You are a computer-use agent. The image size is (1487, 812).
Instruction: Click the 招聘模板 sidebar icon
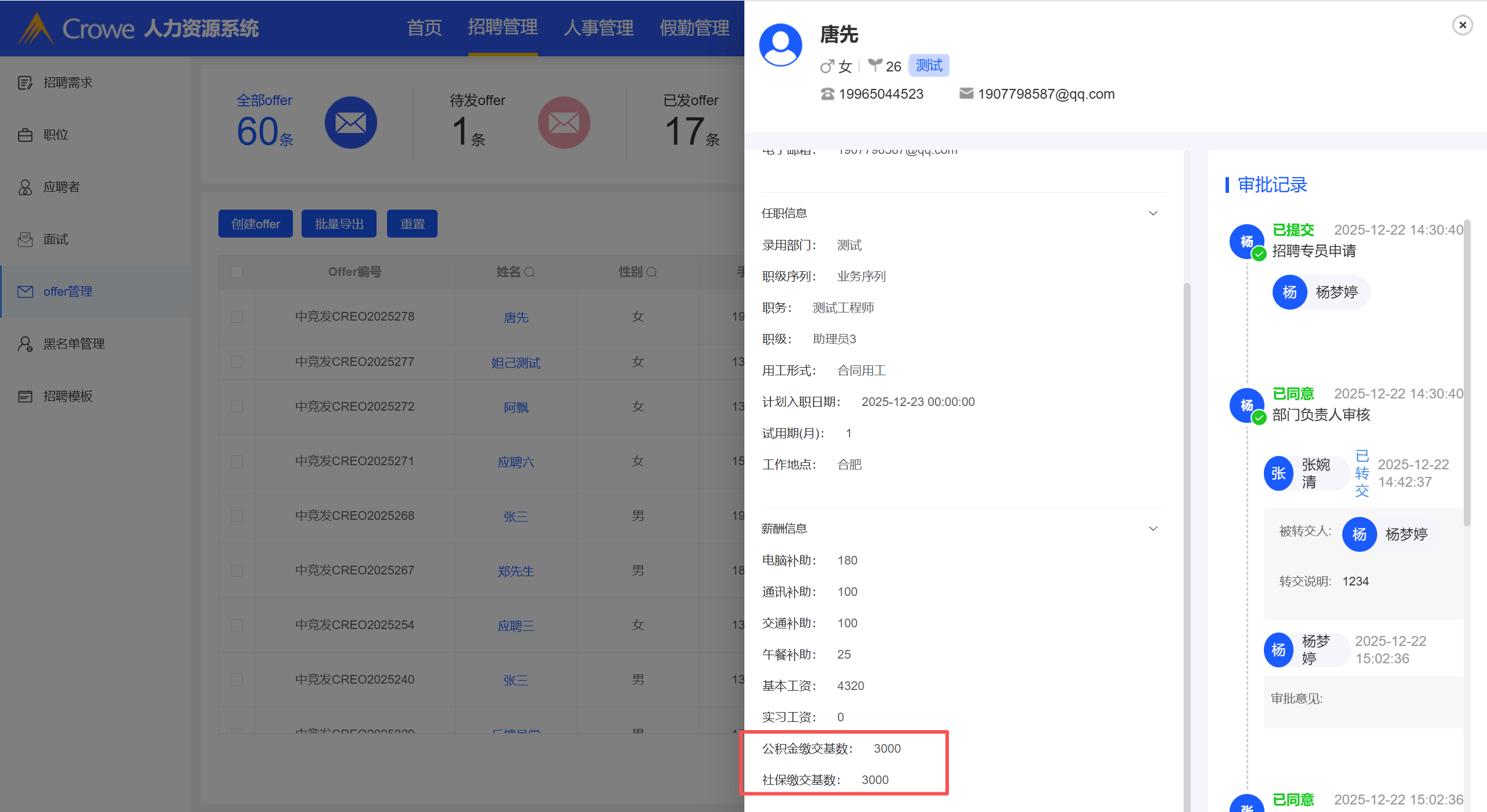(25, 396)
